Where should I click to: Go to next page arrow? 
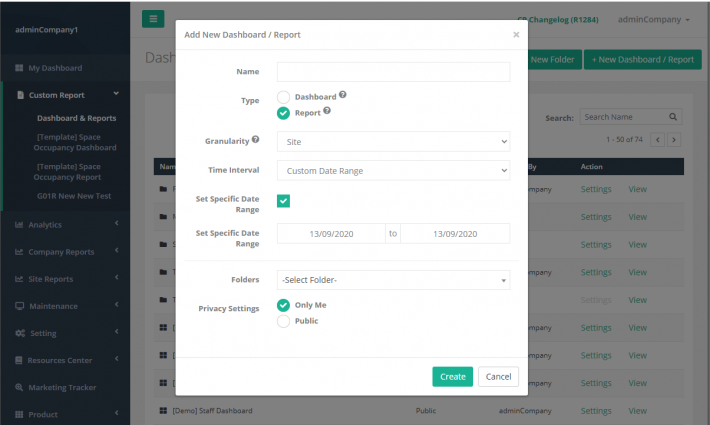(x=674, y=140)
